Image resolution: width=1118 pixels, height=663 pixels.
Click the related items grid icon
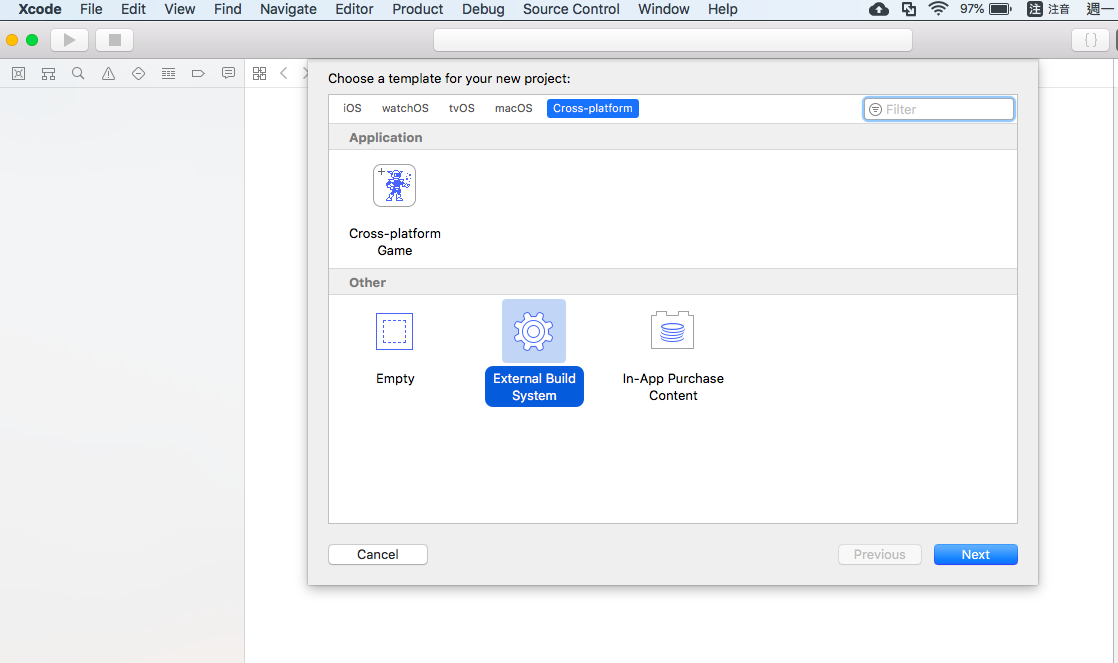tap(260, 73)
